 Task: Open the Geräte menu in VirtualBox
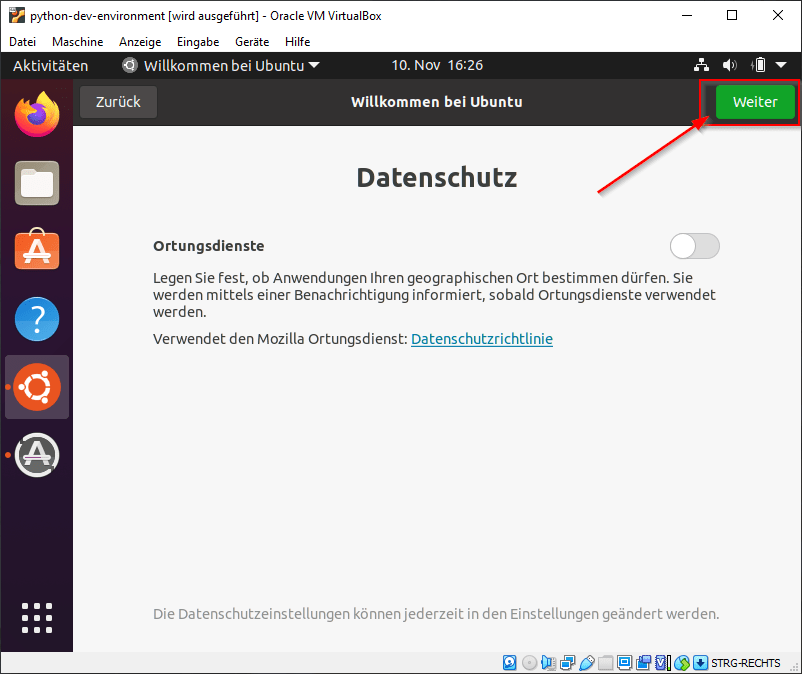(251, 42)
